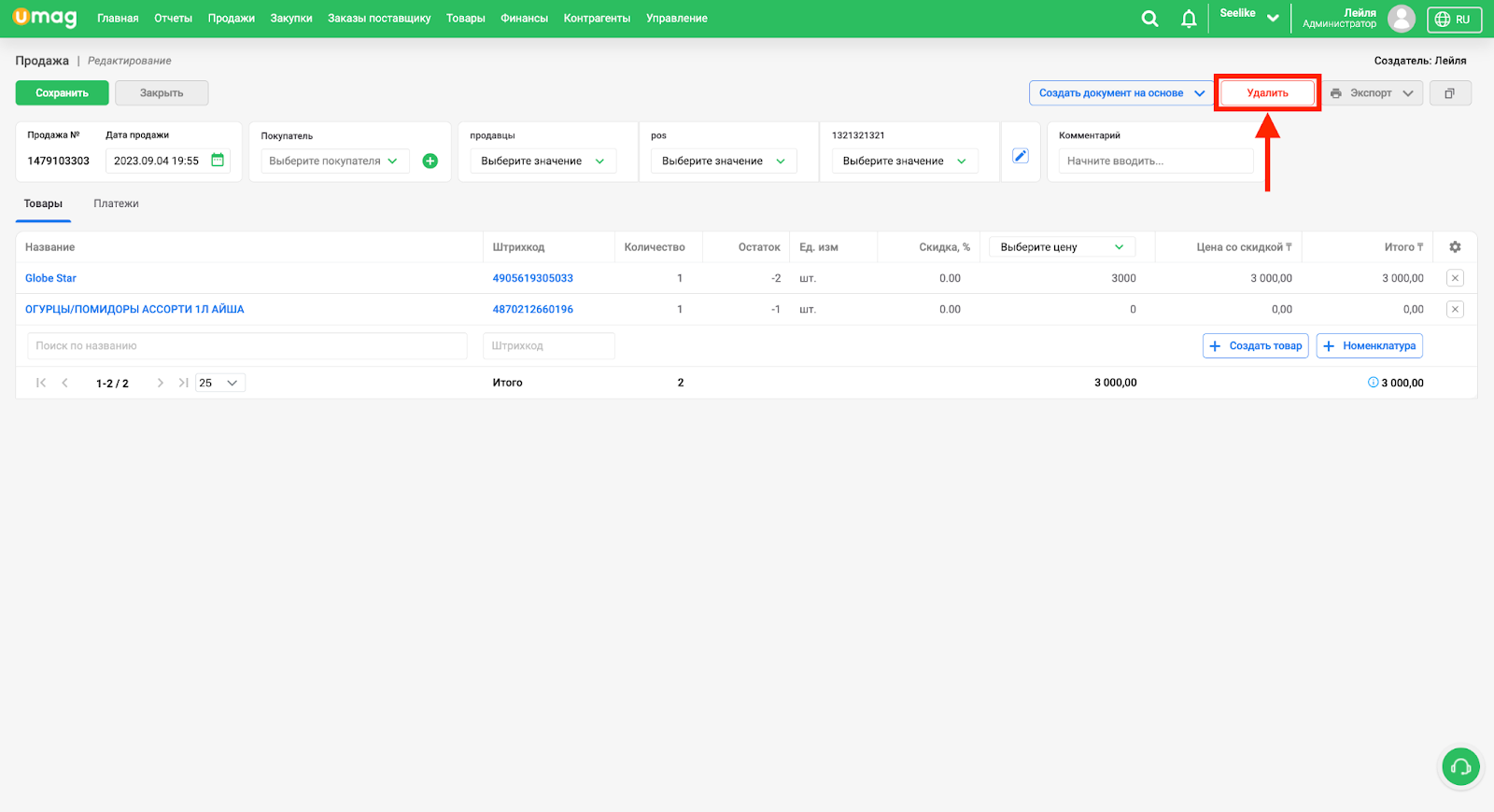Open Управление menu
The width and height of the screenshot is (1494, 812).
(x=677, y=19)
